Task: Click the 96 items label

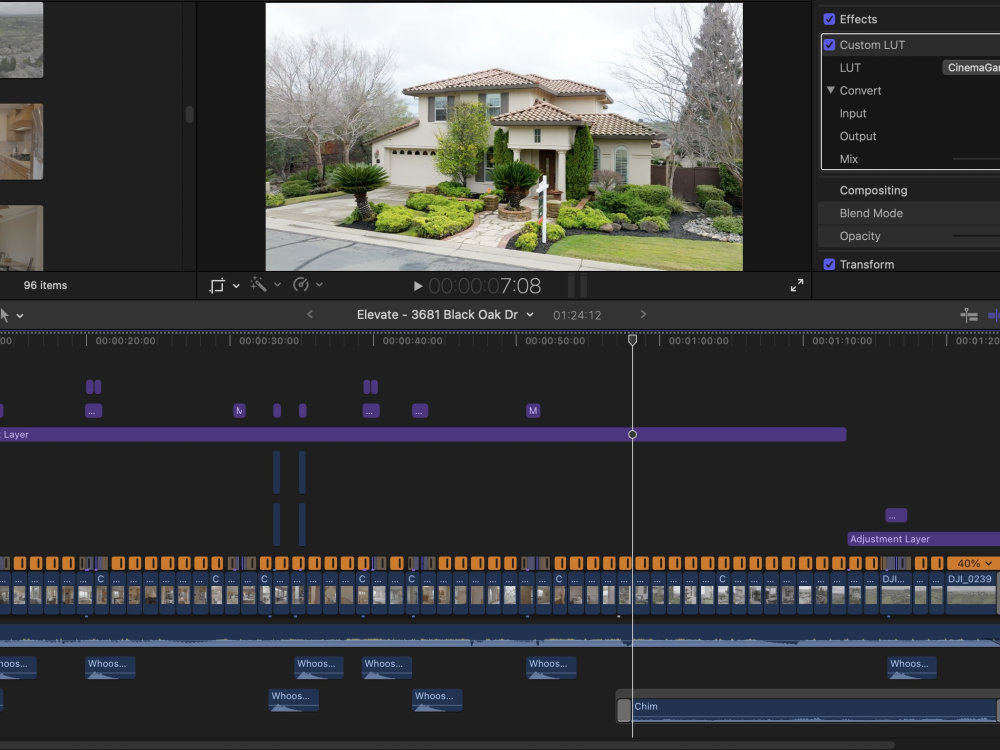Action: point(45,285)
